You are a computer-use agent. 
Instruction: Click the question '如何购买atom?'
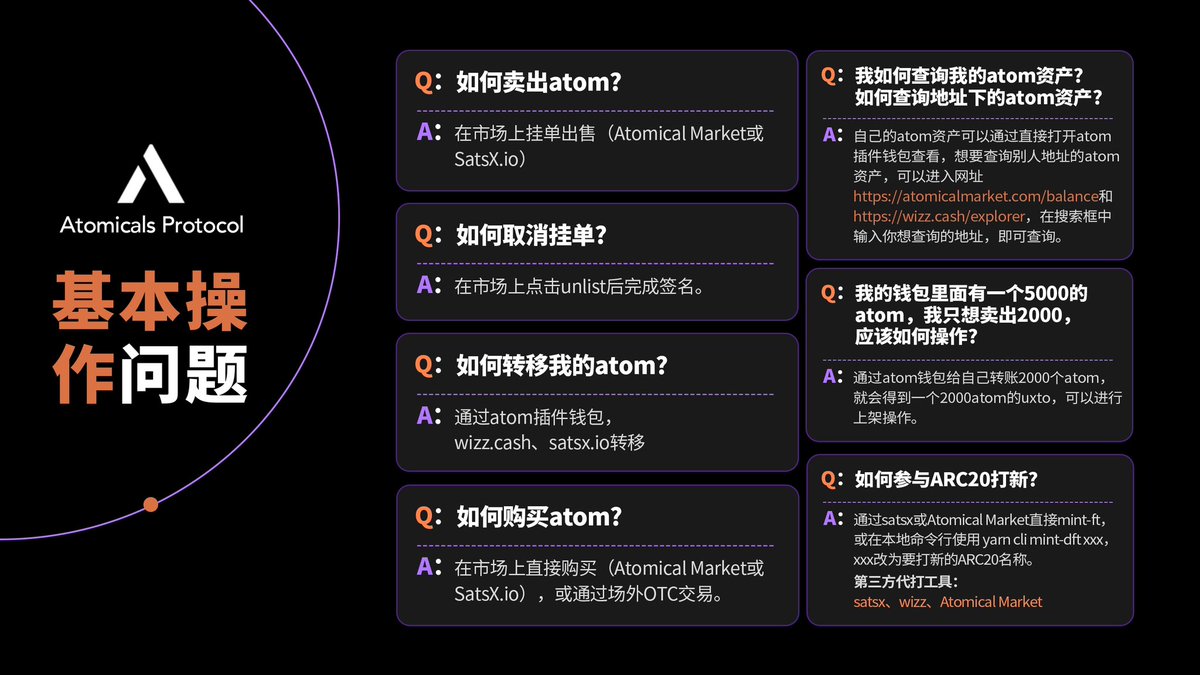(x=538, y=516)
